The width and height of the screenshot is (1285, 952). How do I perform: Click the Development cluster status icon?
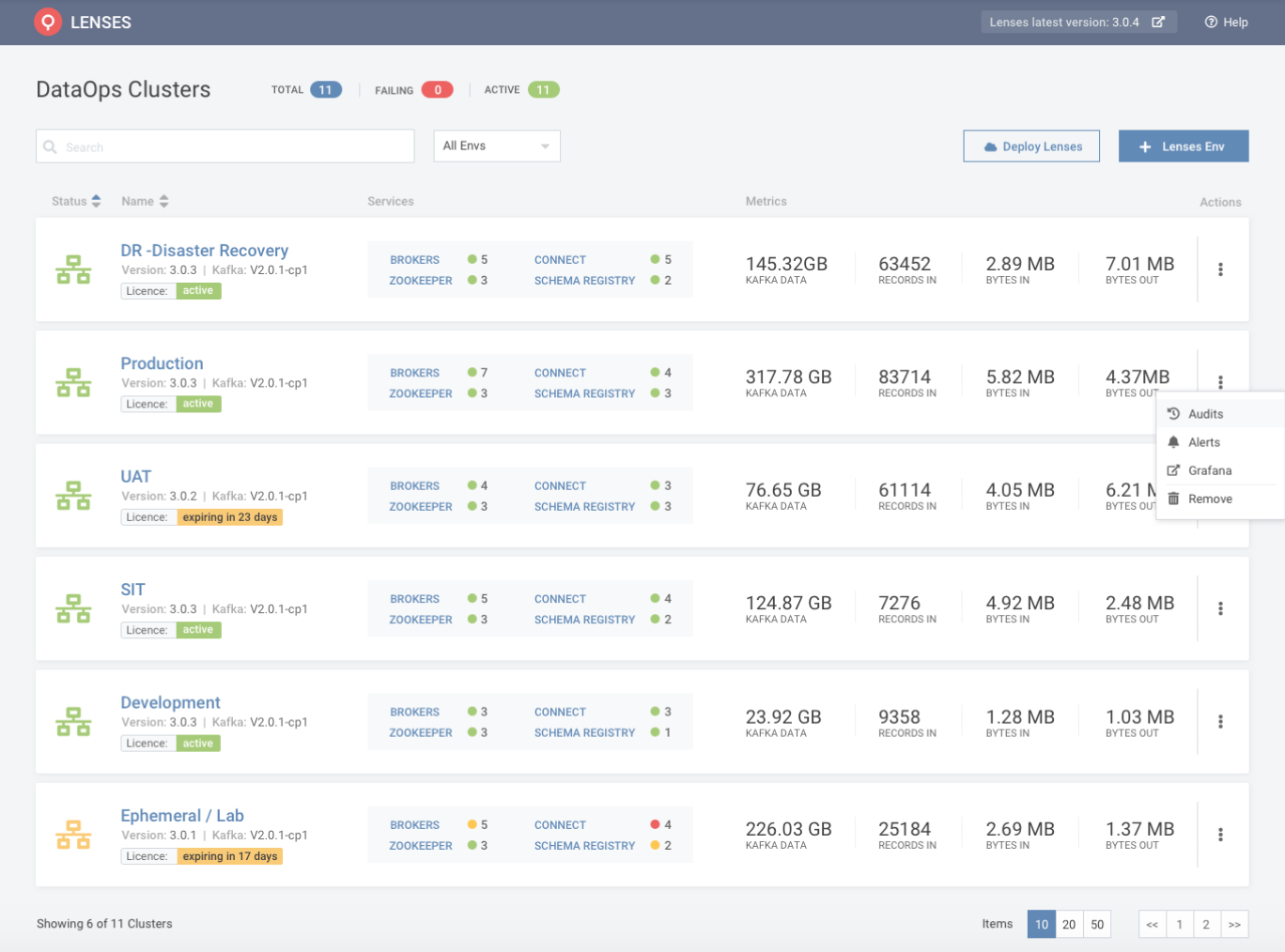(x=73, y=722)
